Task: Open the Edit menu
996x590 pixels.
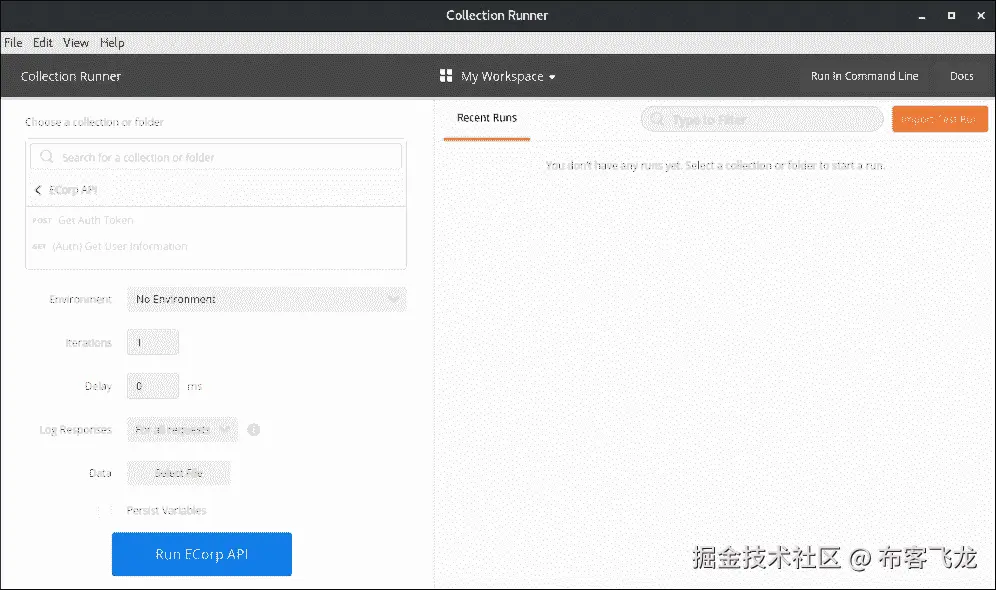Action: click(43, 43)
